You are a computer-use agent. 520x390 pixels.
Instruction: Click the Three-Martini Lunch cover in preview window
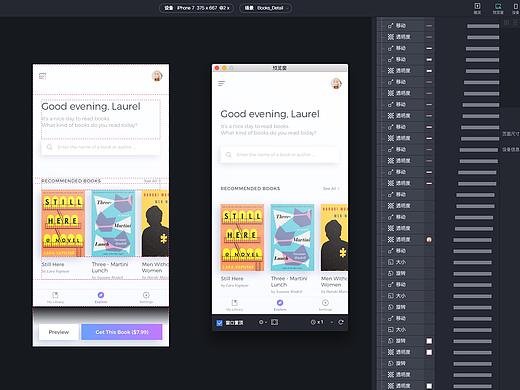(x=292, y=237)
